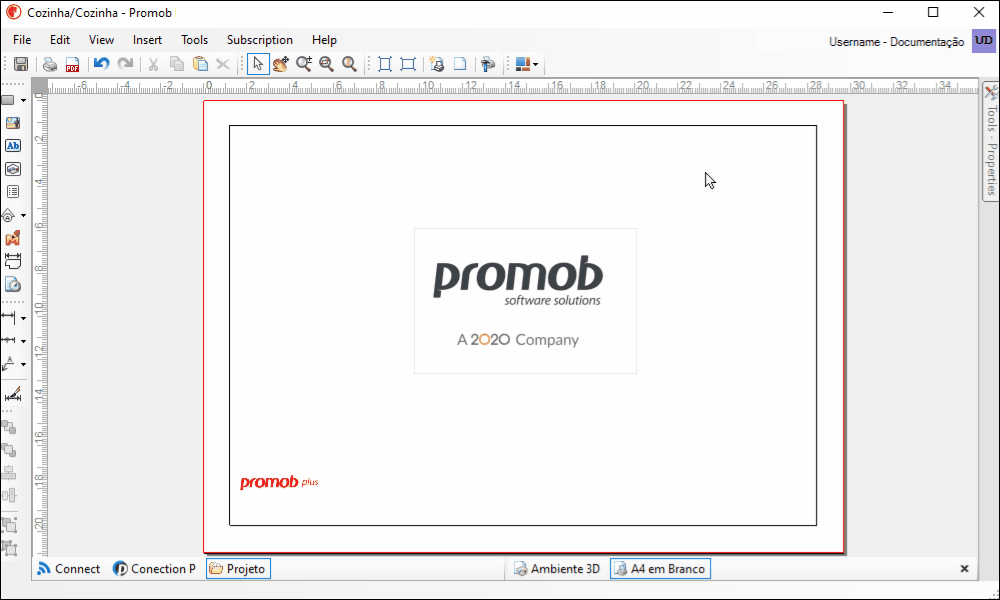Open the Help menu
Screen dimensions: 1000x600
pos(324,40)
